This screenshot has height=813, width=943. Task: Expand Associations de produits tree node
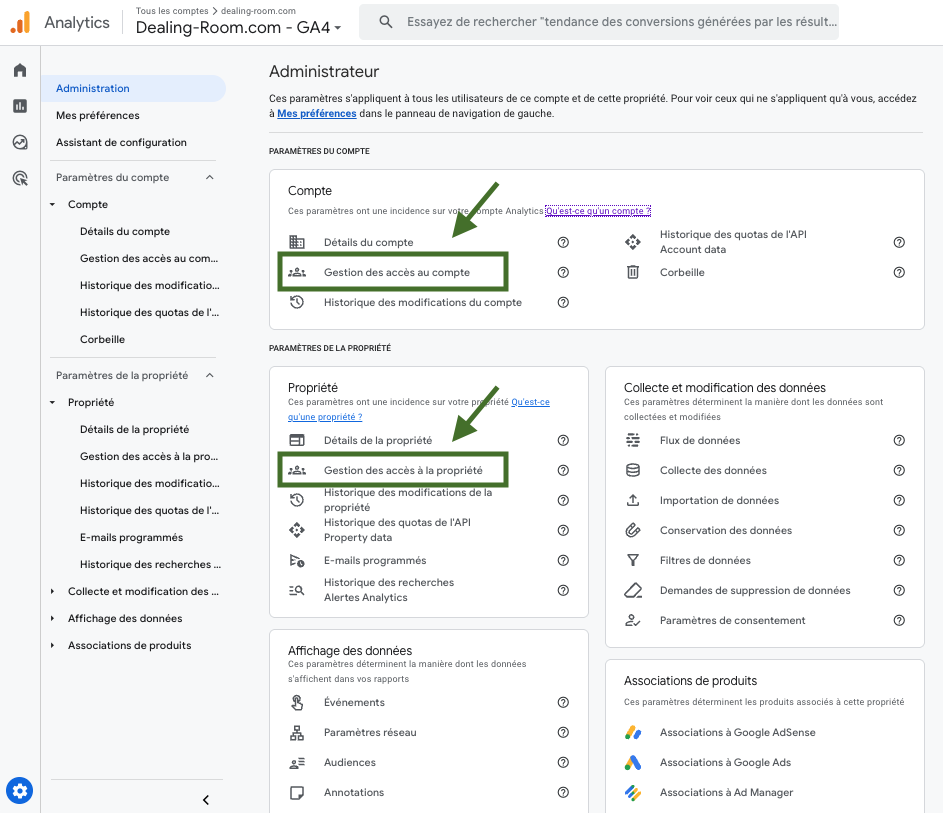(x=52, y=645)
